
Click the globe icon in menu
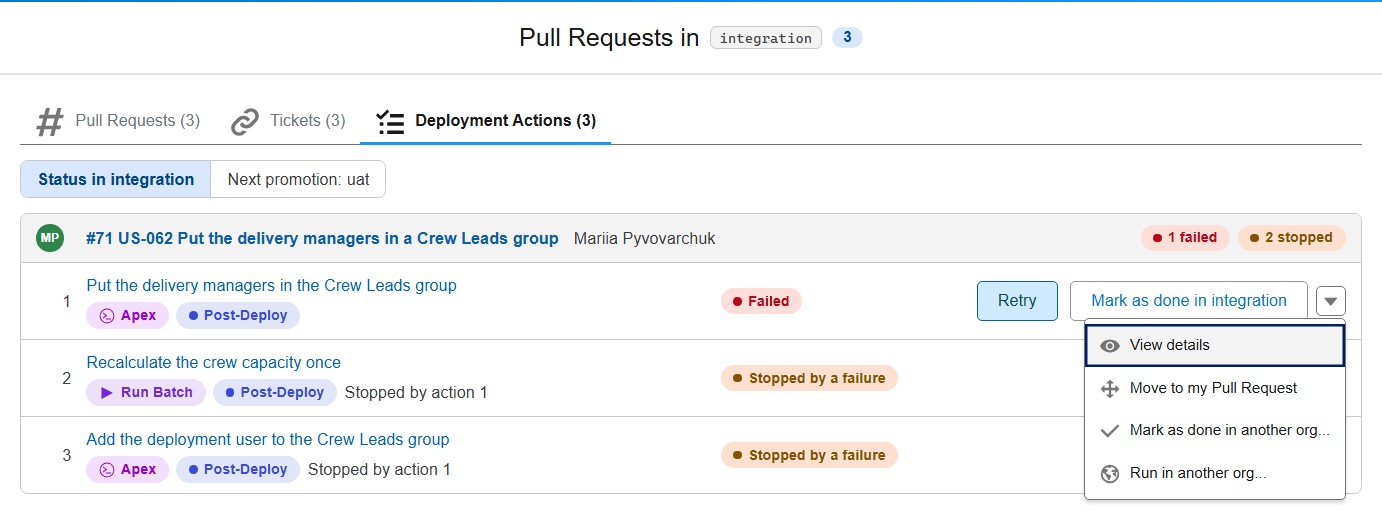pos(1109,474)
